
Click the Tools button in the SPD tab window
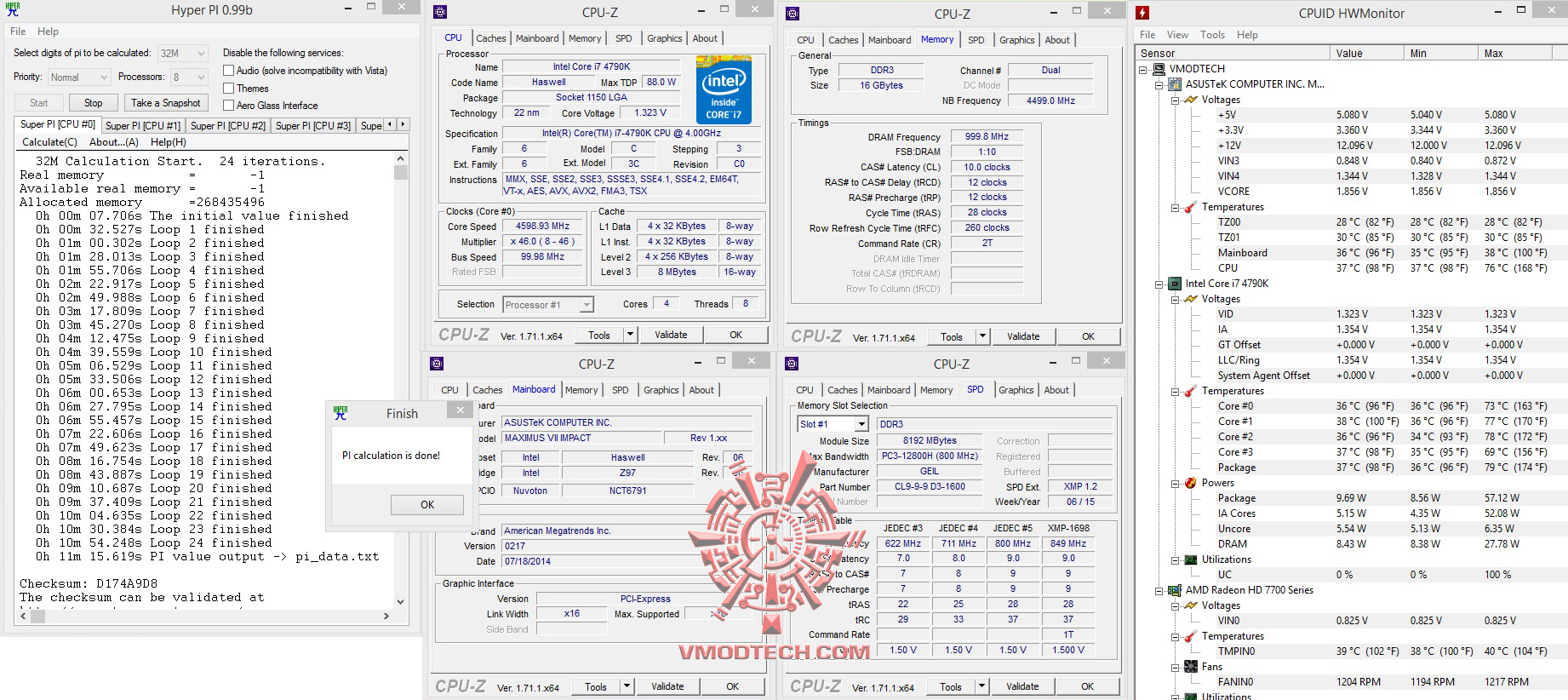(x=951, y=687)
